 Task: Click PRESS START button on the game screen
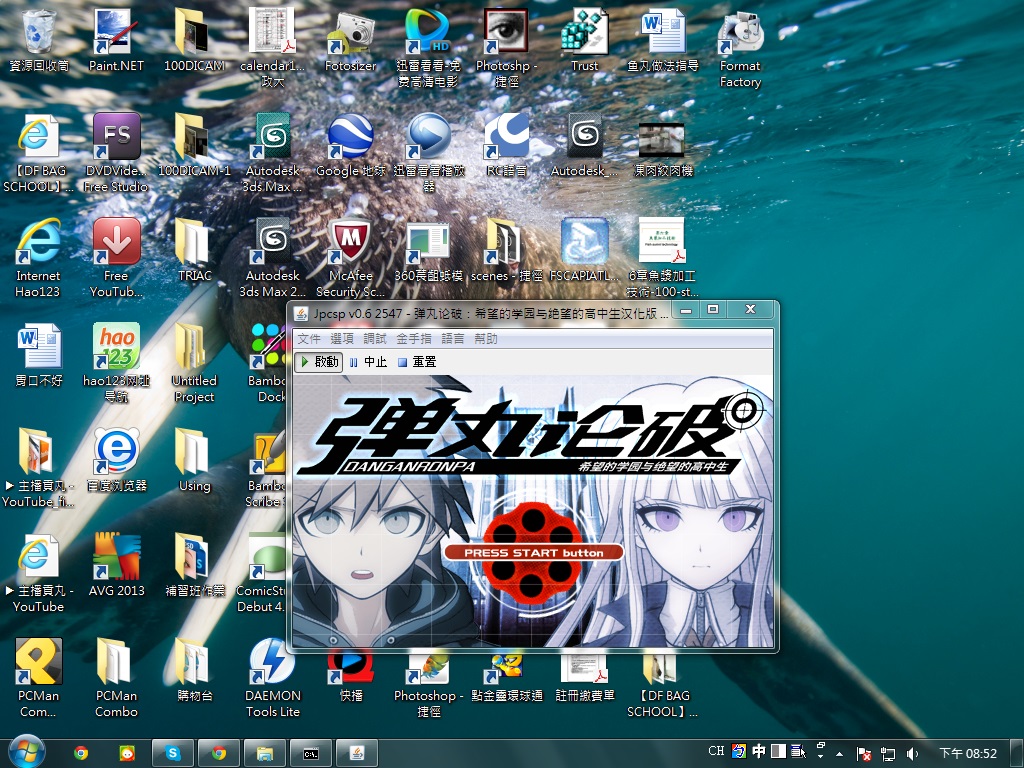pos(534,552)
